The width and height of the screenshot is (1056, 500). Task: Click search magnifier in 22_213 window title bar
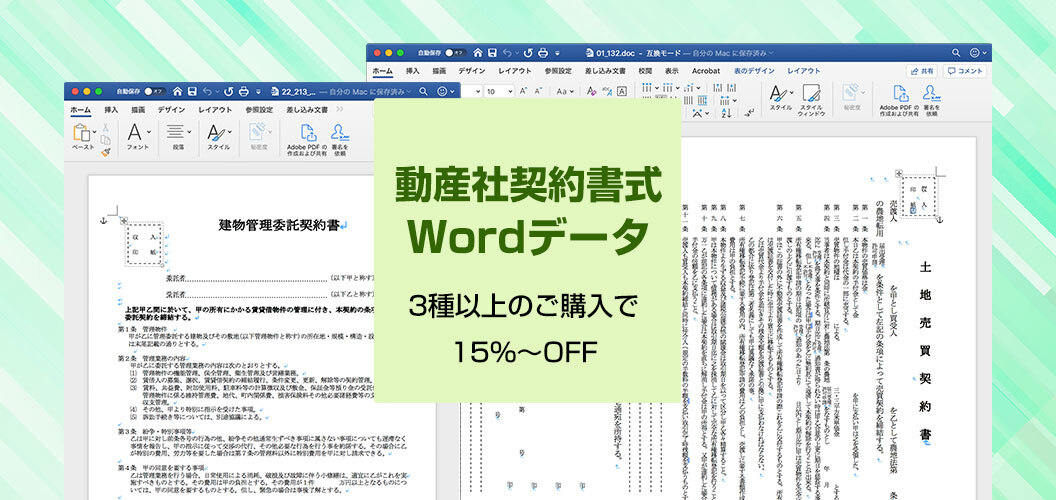[423, 91]
